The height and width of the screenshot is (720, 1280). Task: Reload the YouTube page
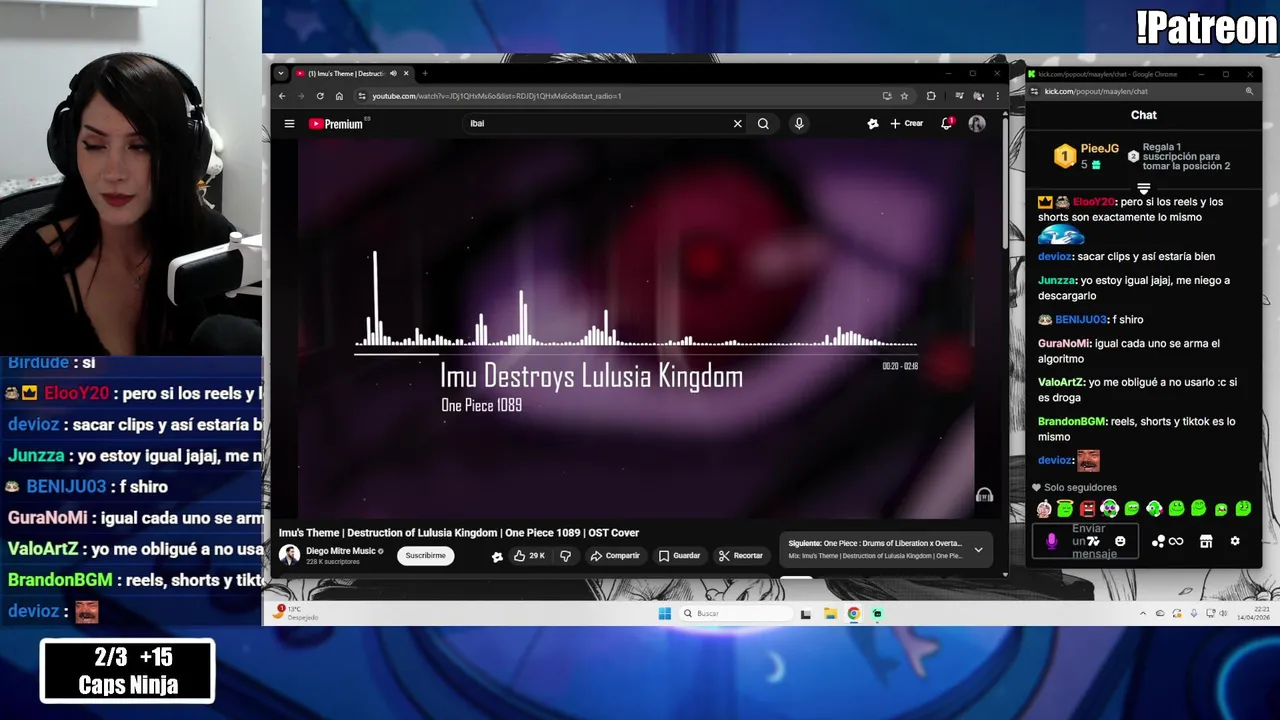[x=320, y=96]
